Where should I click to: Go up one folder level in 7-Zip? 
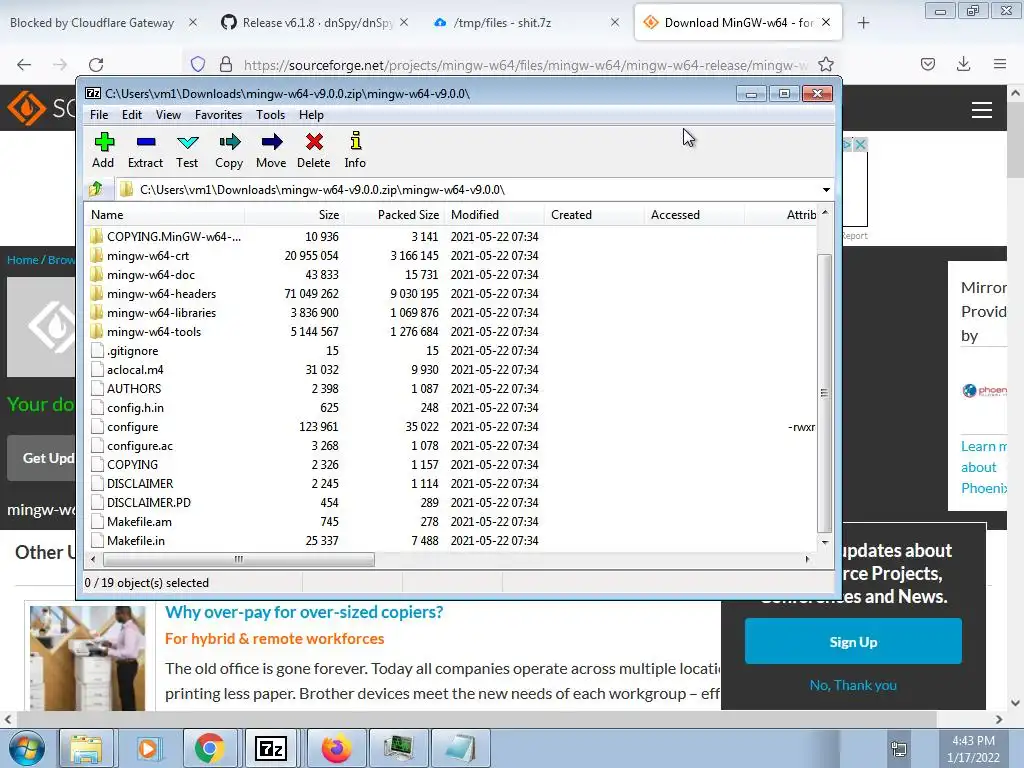point(96,189)
